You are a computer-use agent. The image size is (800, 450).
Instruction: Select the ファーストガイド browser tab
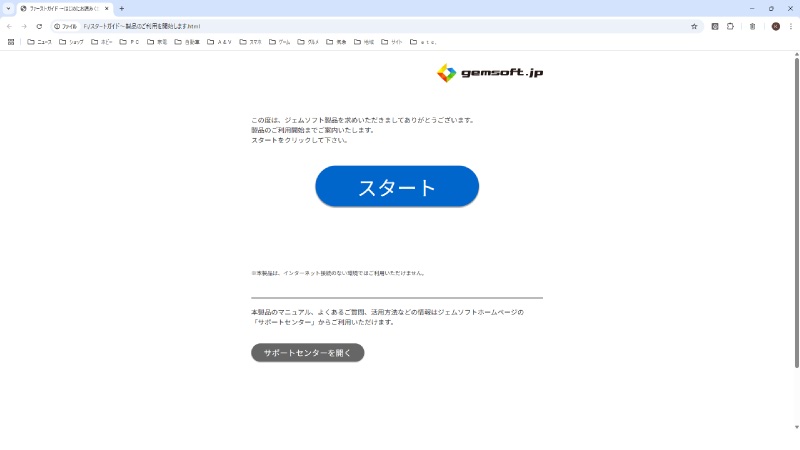[x=62, y=8]
